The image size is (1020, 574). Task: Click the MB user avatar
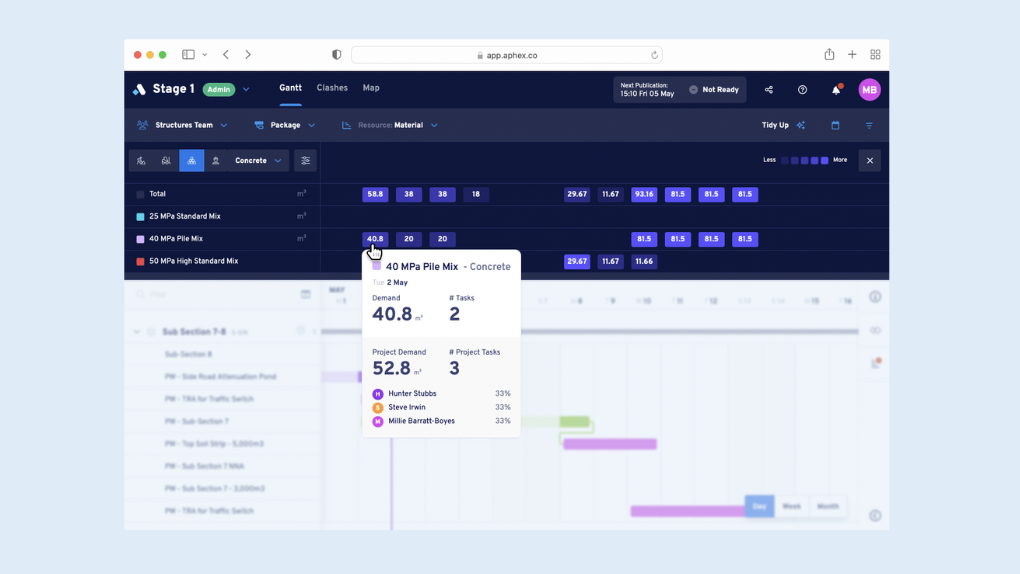pyautogui.click(x=869, y=90)
